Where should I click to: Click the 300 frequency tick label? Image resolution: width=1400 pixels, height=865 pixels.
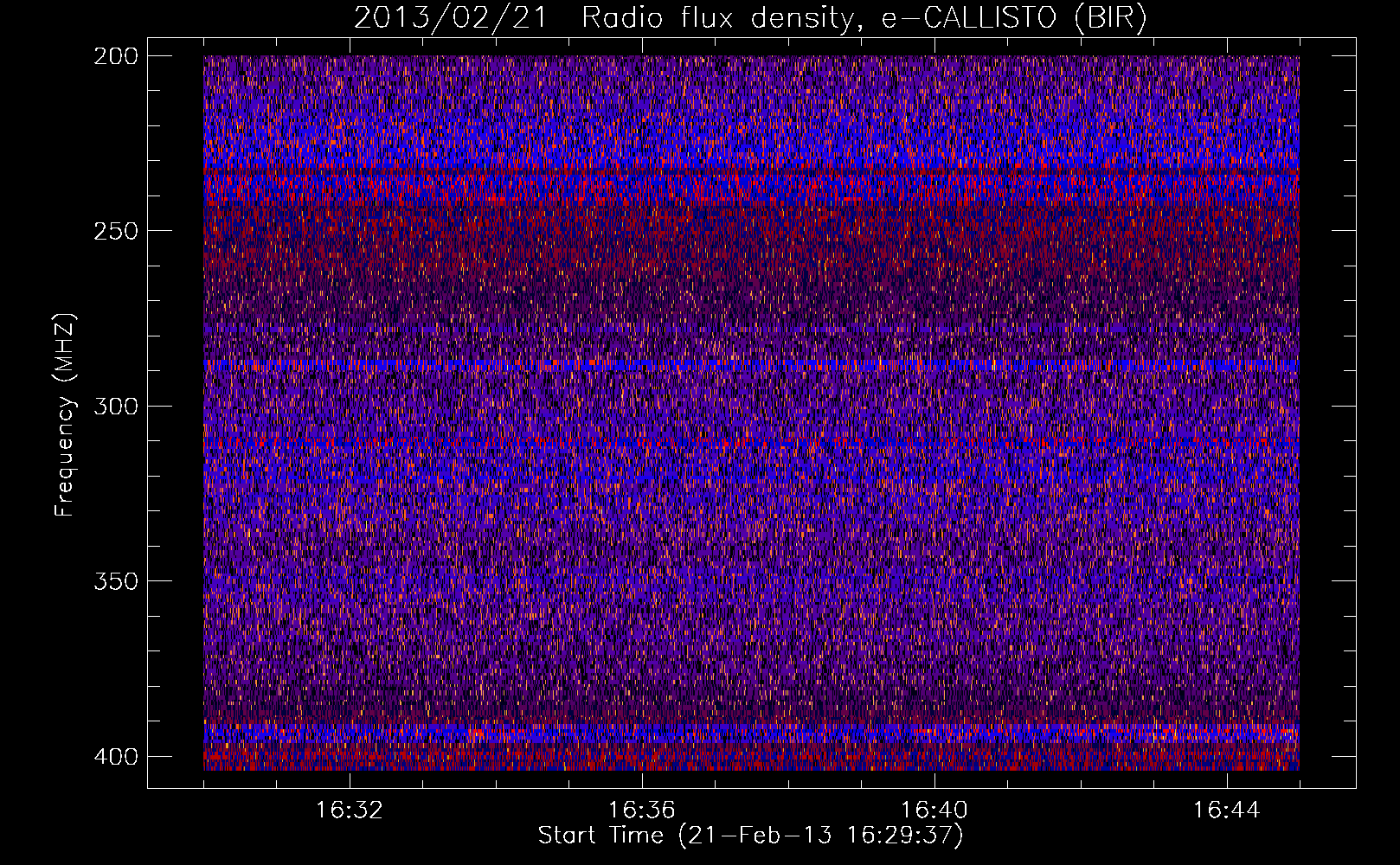point(115,407)
